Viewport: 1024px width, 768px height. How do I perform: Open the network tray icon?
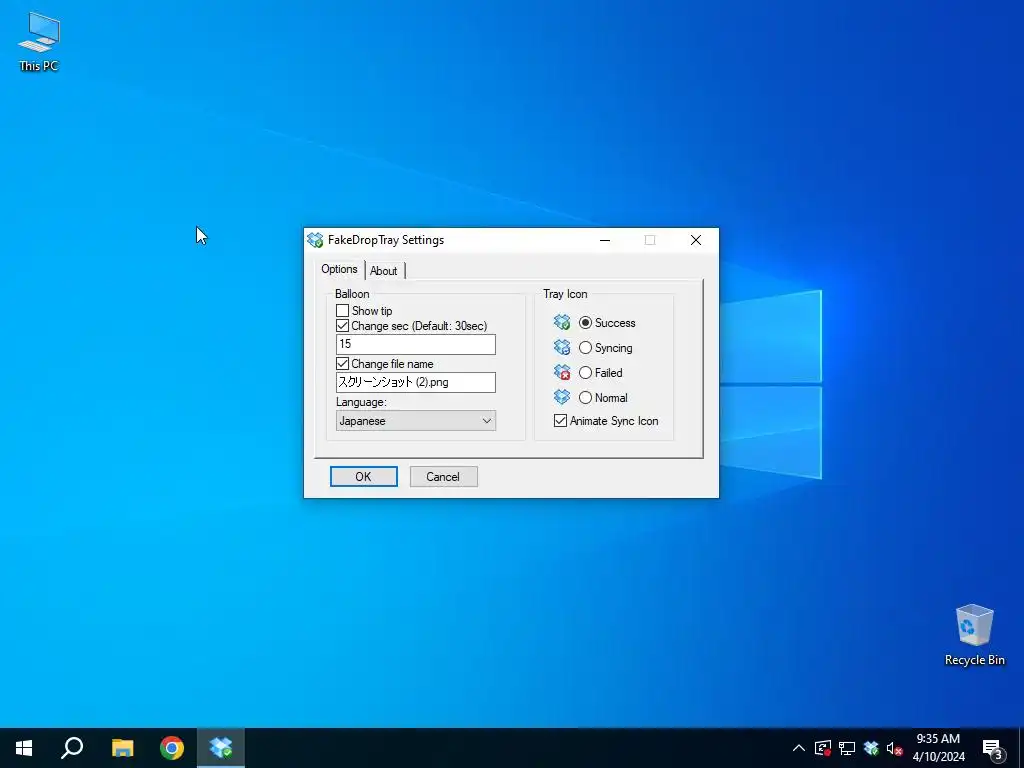click(x=847, y=748)
